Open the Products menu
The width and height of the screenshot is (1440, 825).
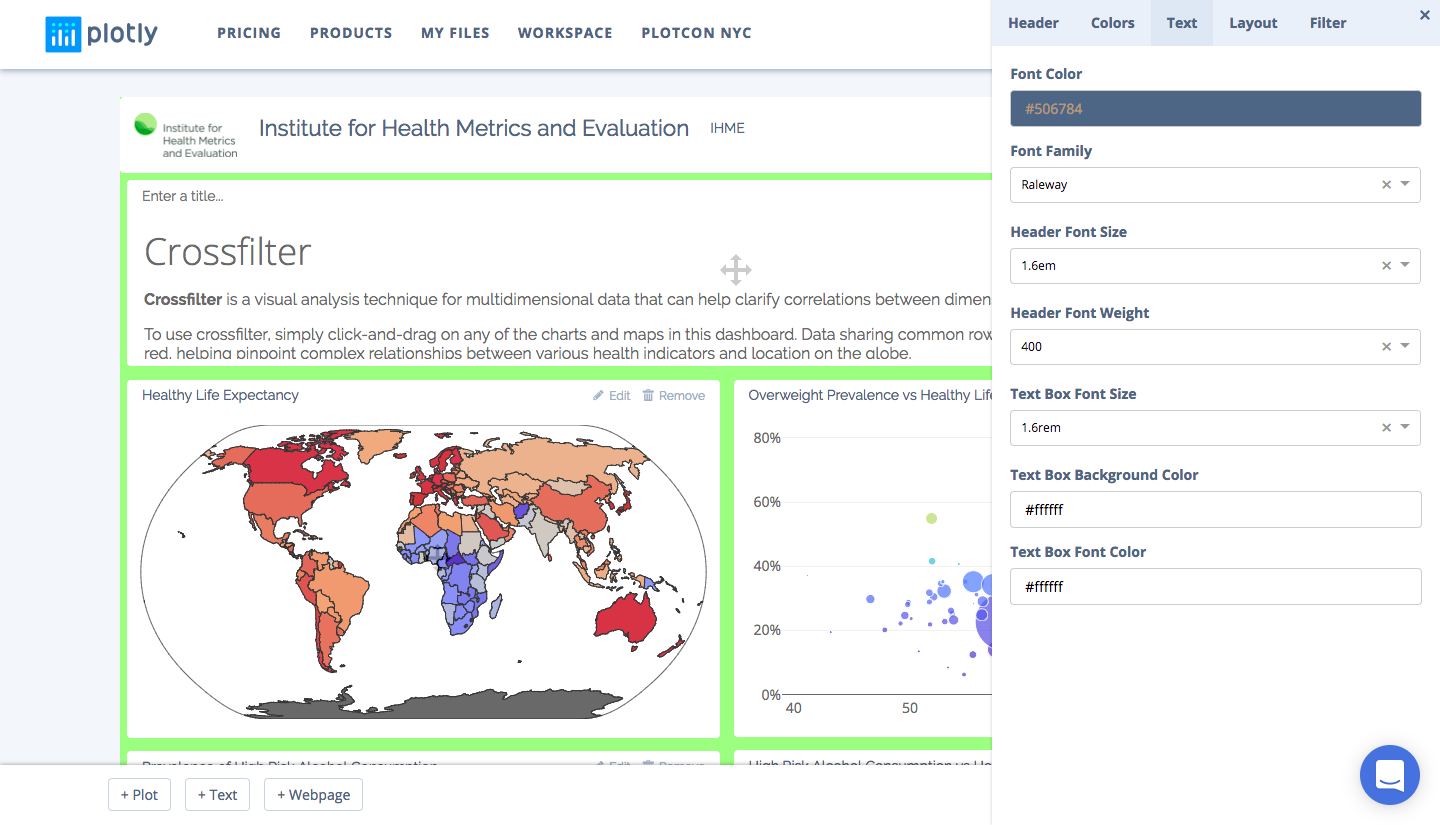(351, 33)
